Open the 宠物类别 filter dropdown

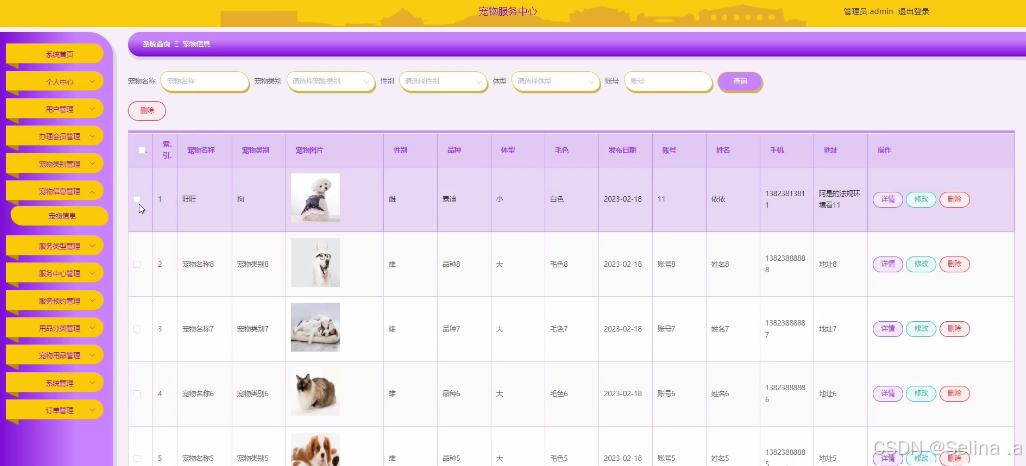pos(330,81)
